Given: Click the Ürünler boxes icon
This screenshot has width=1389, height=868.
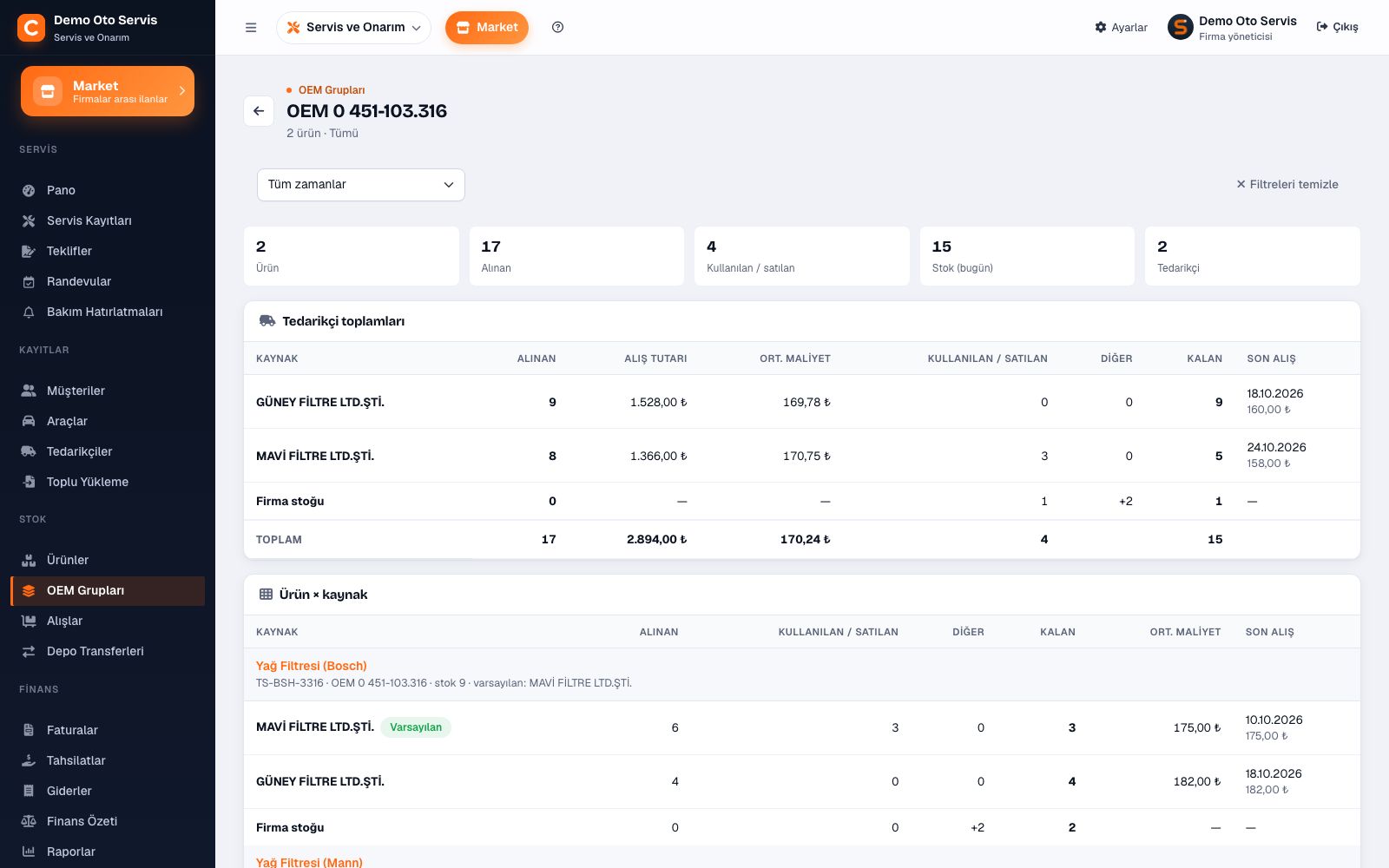Looking at the screenshot, I should [x=29, y=560].
